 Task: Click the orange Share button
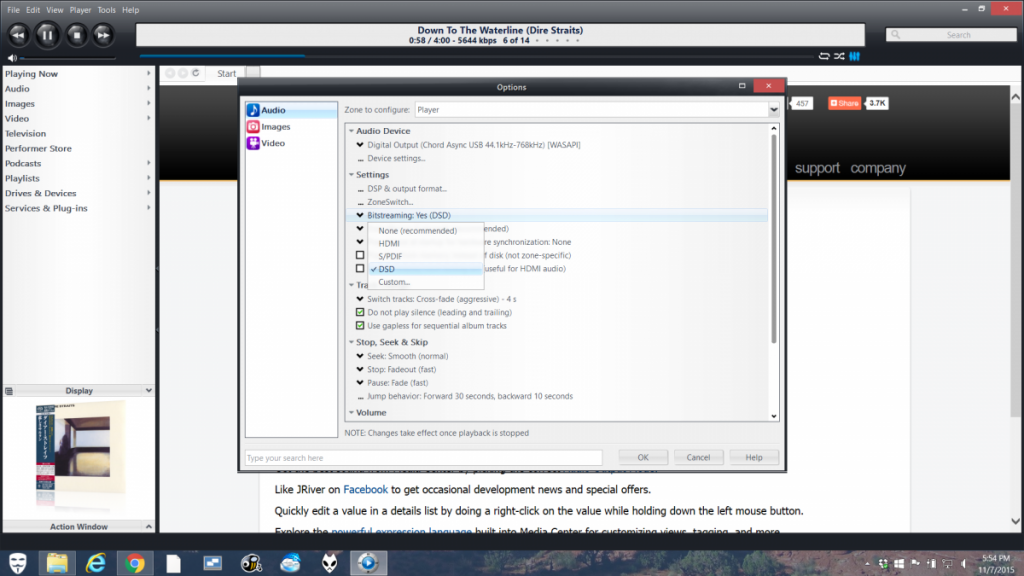click(x=844, y=103)
